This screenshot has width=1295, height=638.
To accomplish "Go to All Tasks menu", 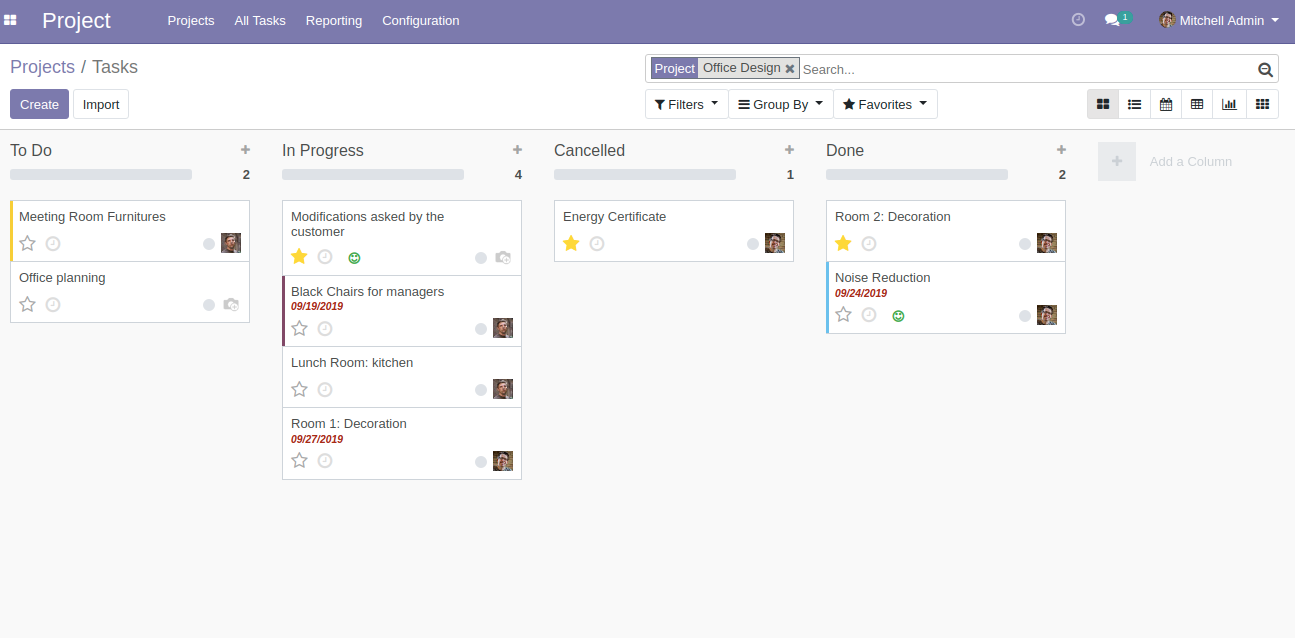I will coord(260,20).
